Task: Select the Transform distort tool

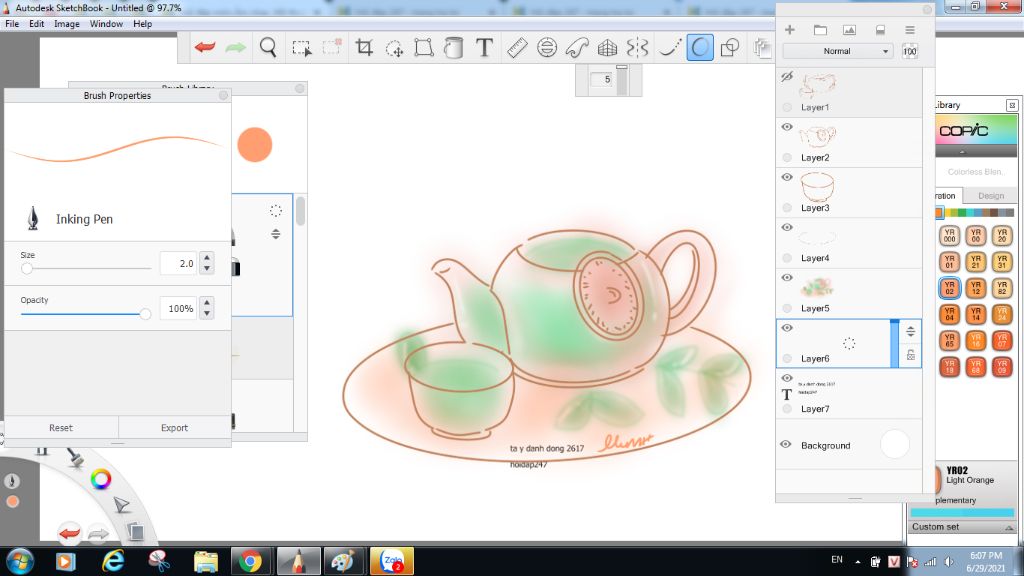Action: point(424,47)
